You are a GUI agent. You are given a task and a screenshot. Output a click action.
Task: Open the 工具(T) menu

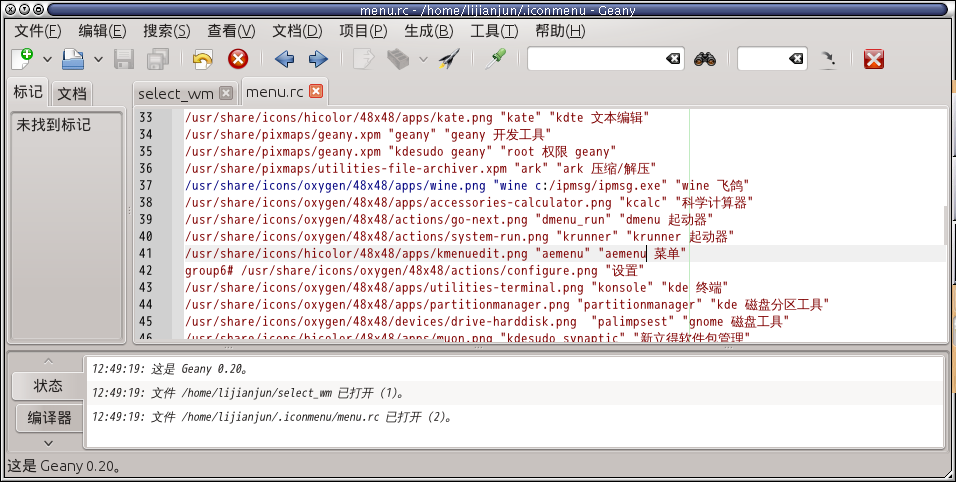click(x=494, y=31)
